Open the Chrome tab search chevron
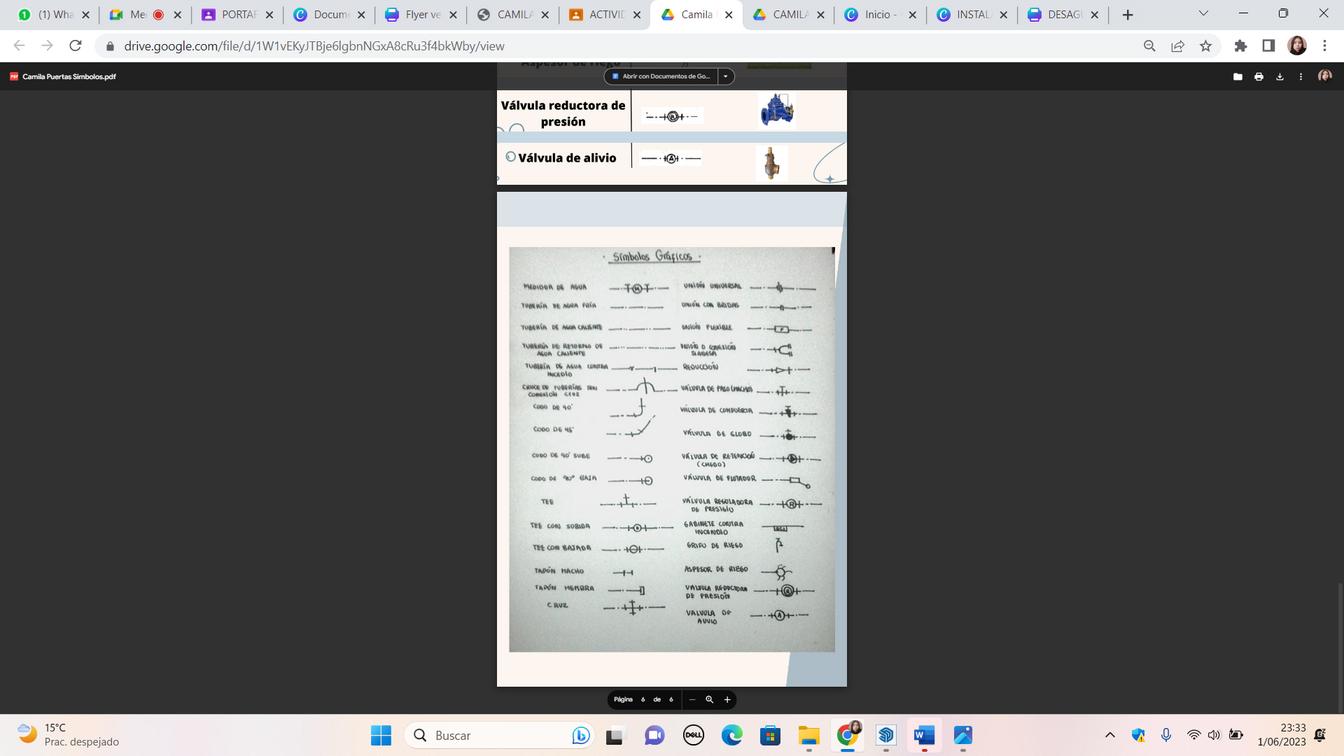The image size is (1344, 756). [x=1203, y=15]
